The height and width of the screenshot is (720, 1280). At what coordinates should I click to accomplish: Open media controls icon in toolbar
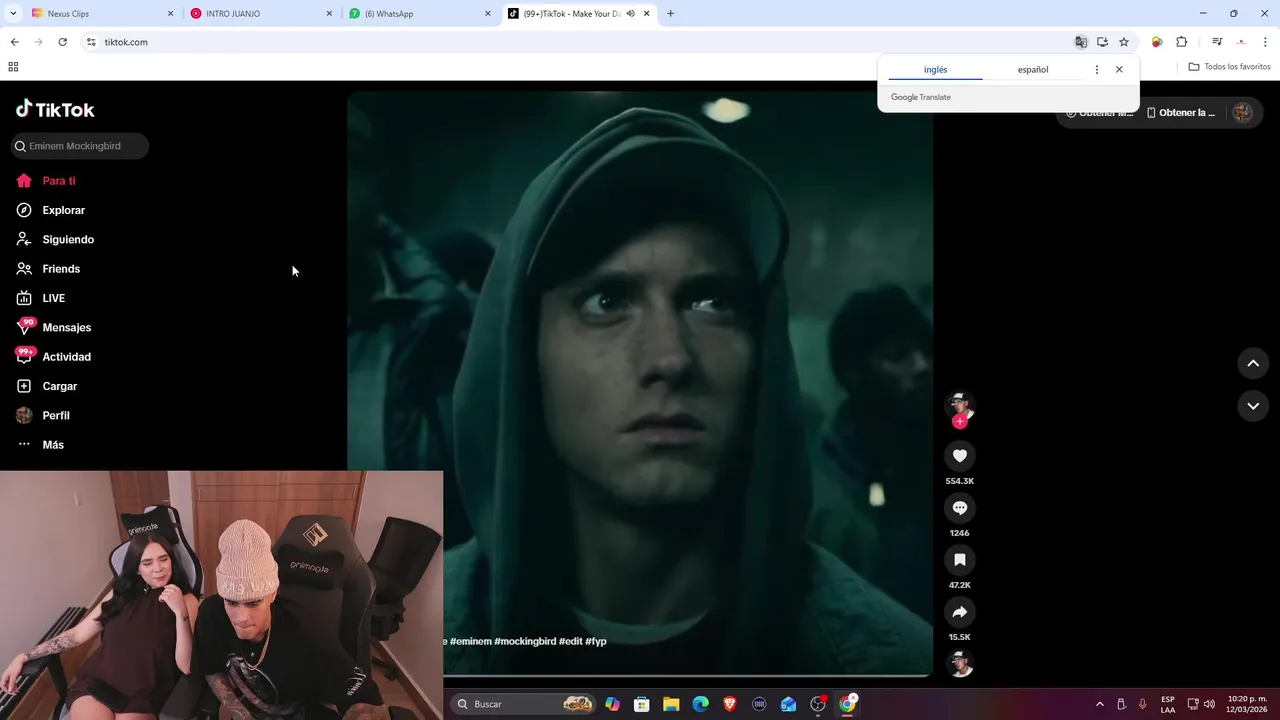1217,42
